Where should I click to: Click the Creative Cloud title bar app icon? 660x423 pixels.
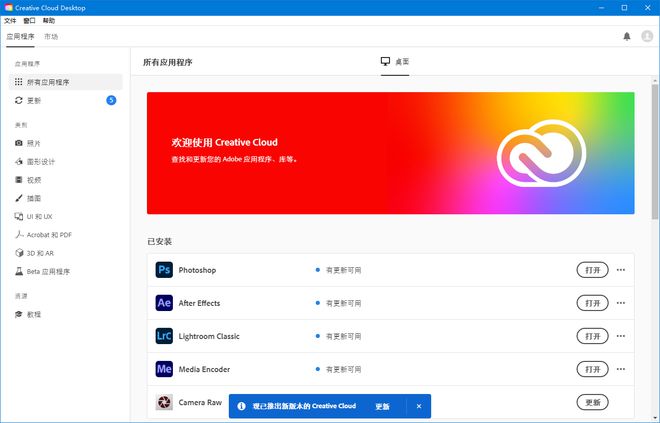(x=8, y=8)
